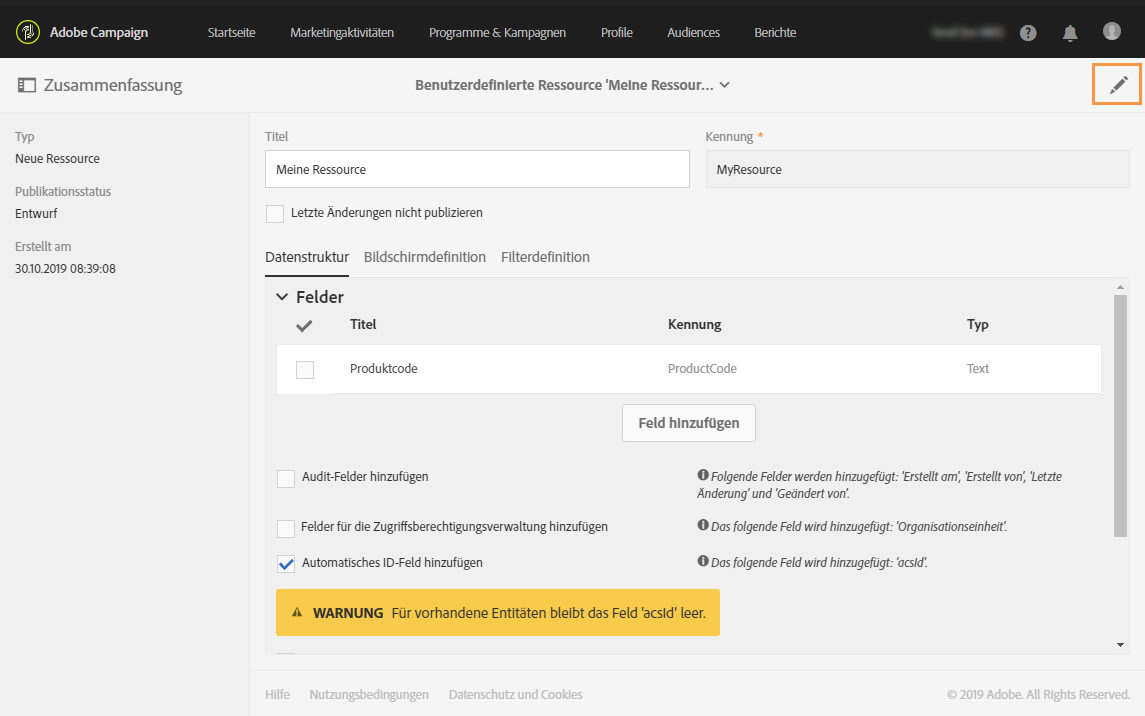Enable 'Letzte Änderungen nicht publizieren' checkbox
The width and height of the screenshot is (1145, 716).
tap(275, 213)
